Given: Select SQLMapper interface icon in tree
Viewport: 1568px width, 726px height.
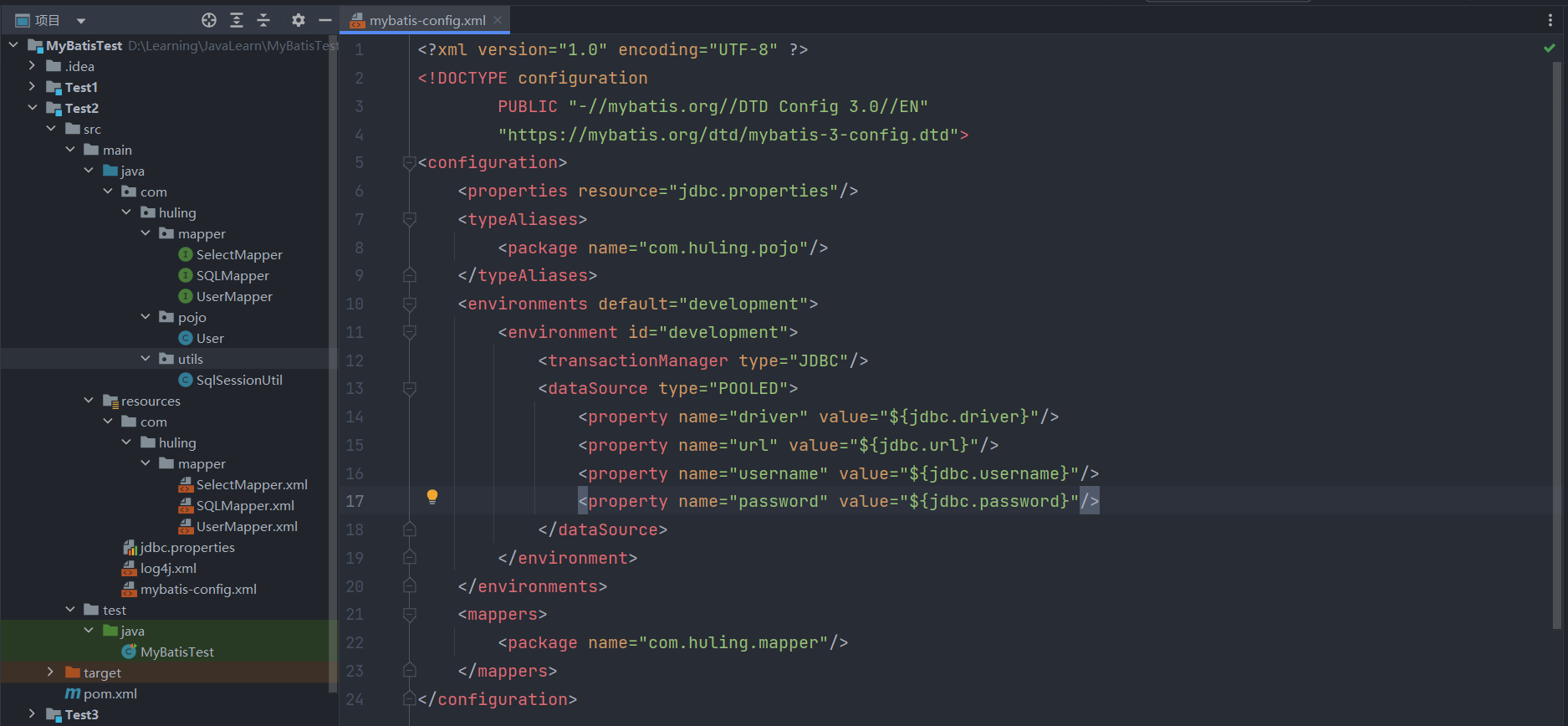Looking at the screenshot, I should pyautogui.click(x=186, y=275).
